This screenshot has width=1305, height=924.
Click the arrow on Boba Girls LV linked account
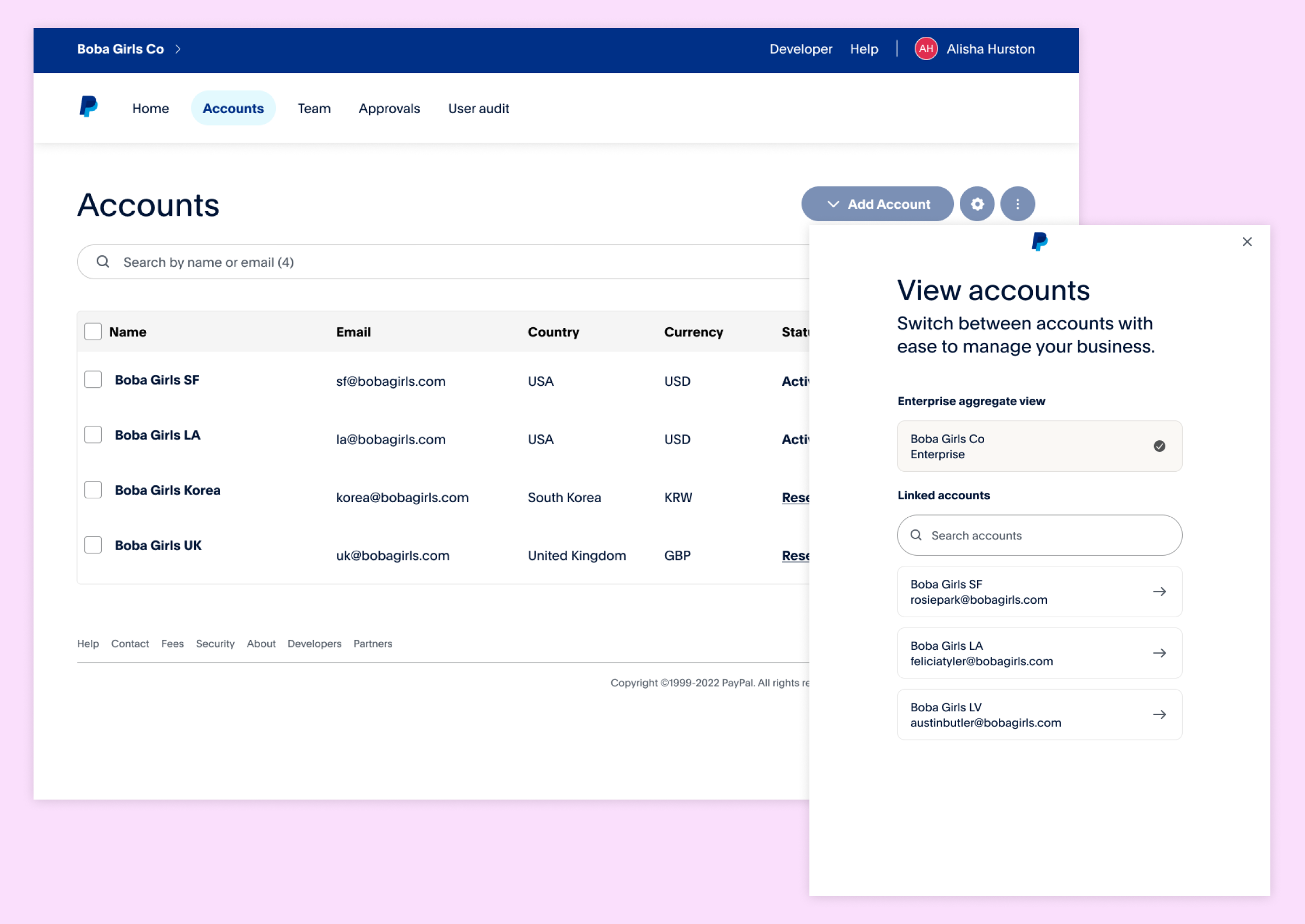[1159, 715]
